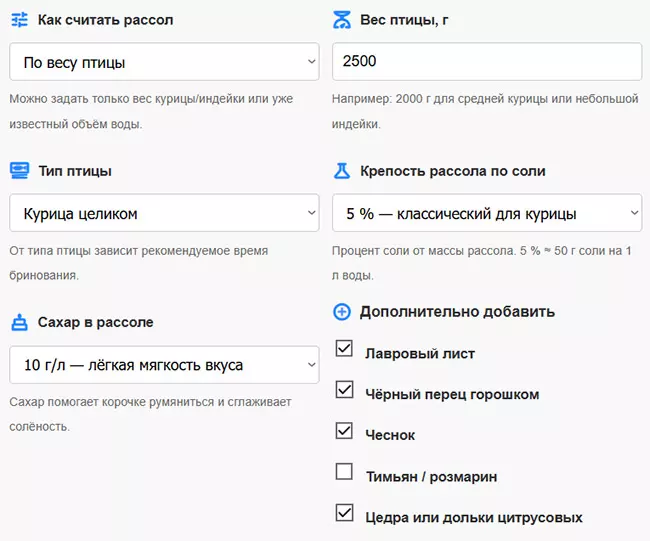The height and width of the screenshot is (541, 650).
Task: Click the Вес птицы, г label text
Action: point(410,20)
